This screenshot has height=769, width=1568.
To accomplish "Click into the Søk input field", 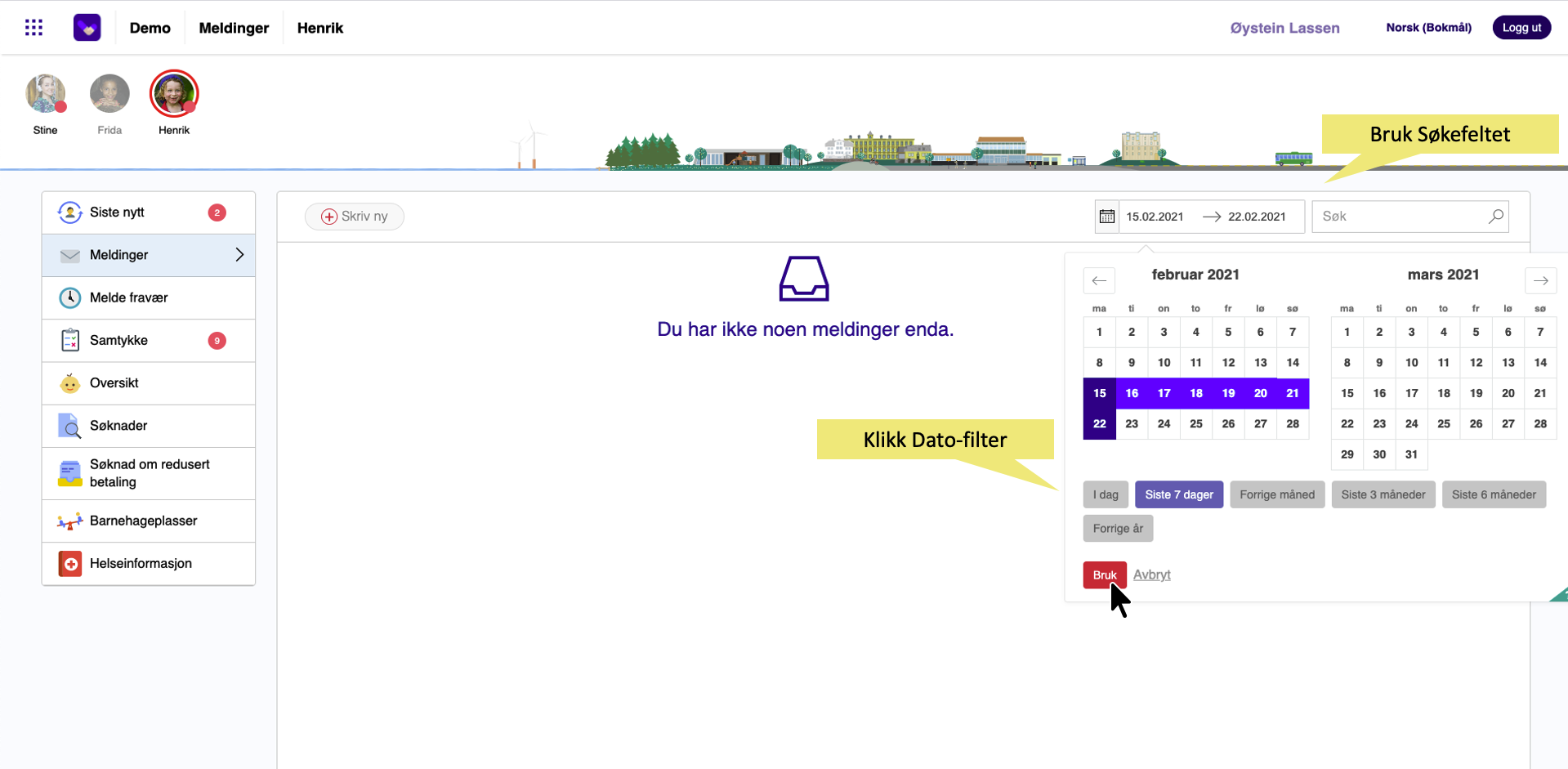I will coord(1399,217).
